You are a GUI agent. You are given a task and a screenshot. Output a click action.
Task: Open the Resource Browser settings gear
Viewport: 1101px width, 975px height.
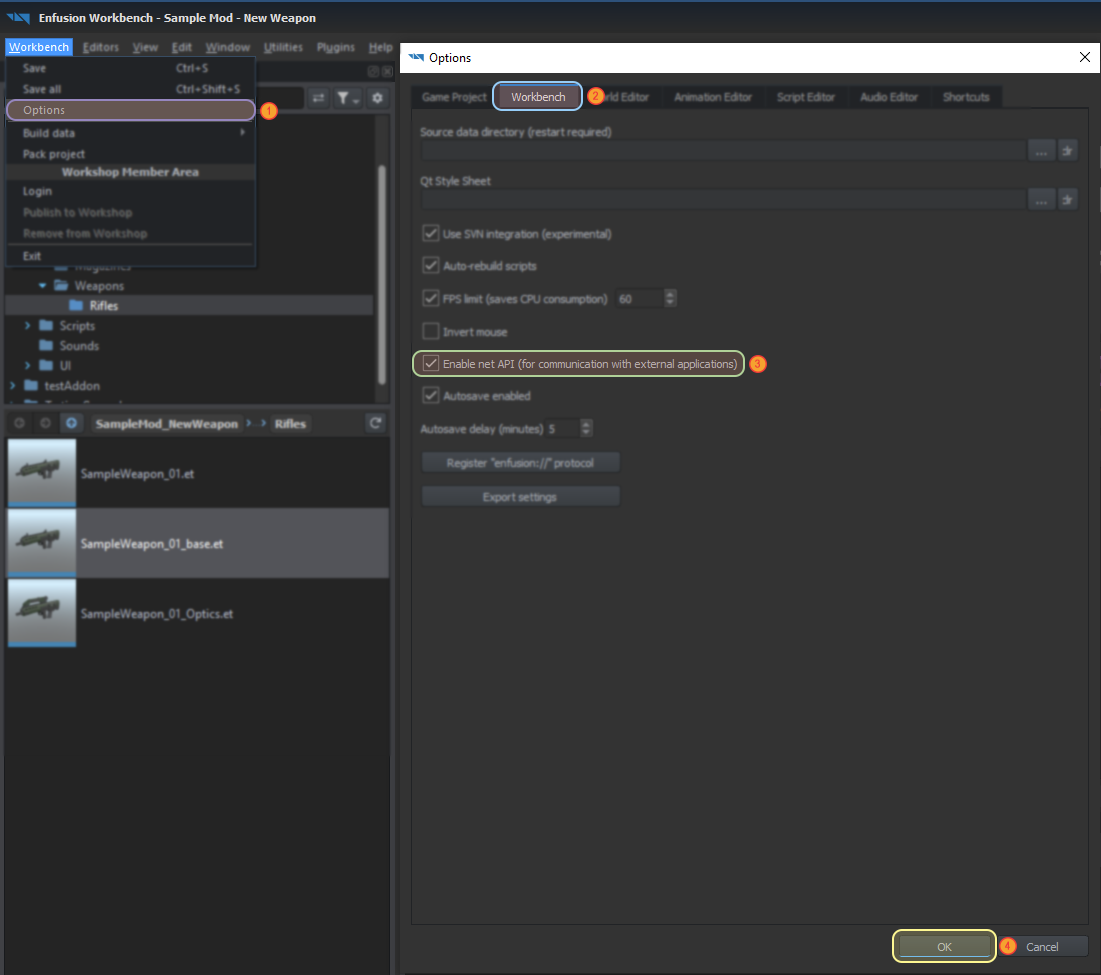click(378, 98)
